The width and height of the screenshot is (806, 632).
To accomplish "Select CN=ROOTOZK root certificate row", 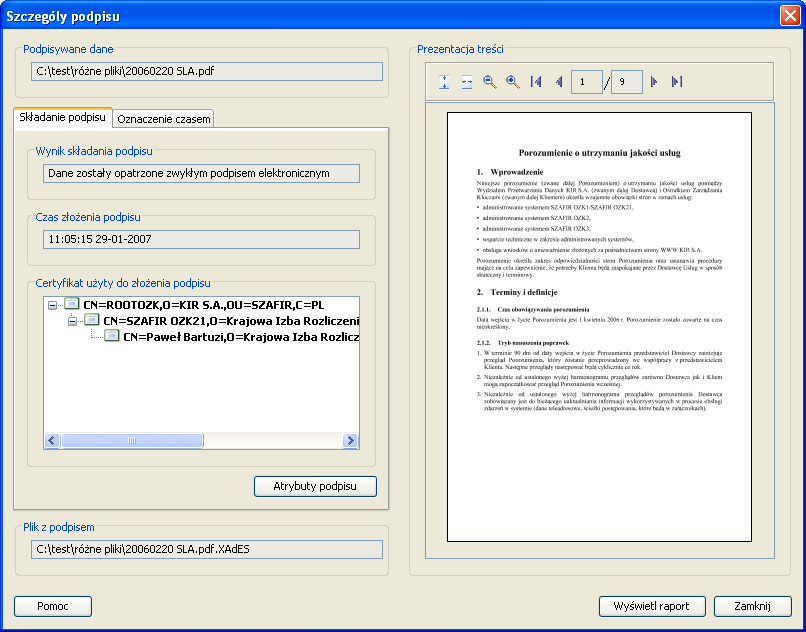I will 202,305.
